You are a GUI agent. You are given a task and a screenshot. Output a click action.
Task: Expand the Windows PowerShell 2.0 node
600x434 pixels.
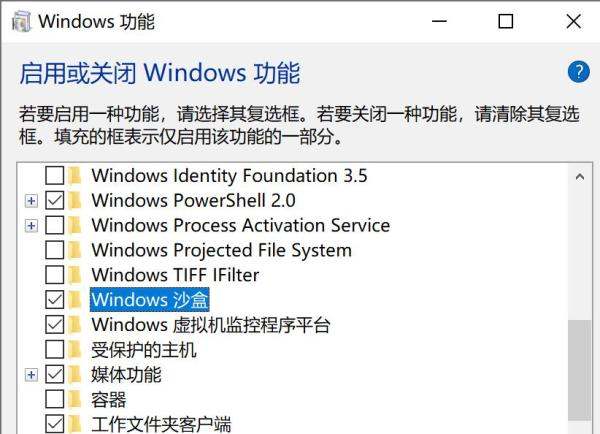click(x=32, y=200)
